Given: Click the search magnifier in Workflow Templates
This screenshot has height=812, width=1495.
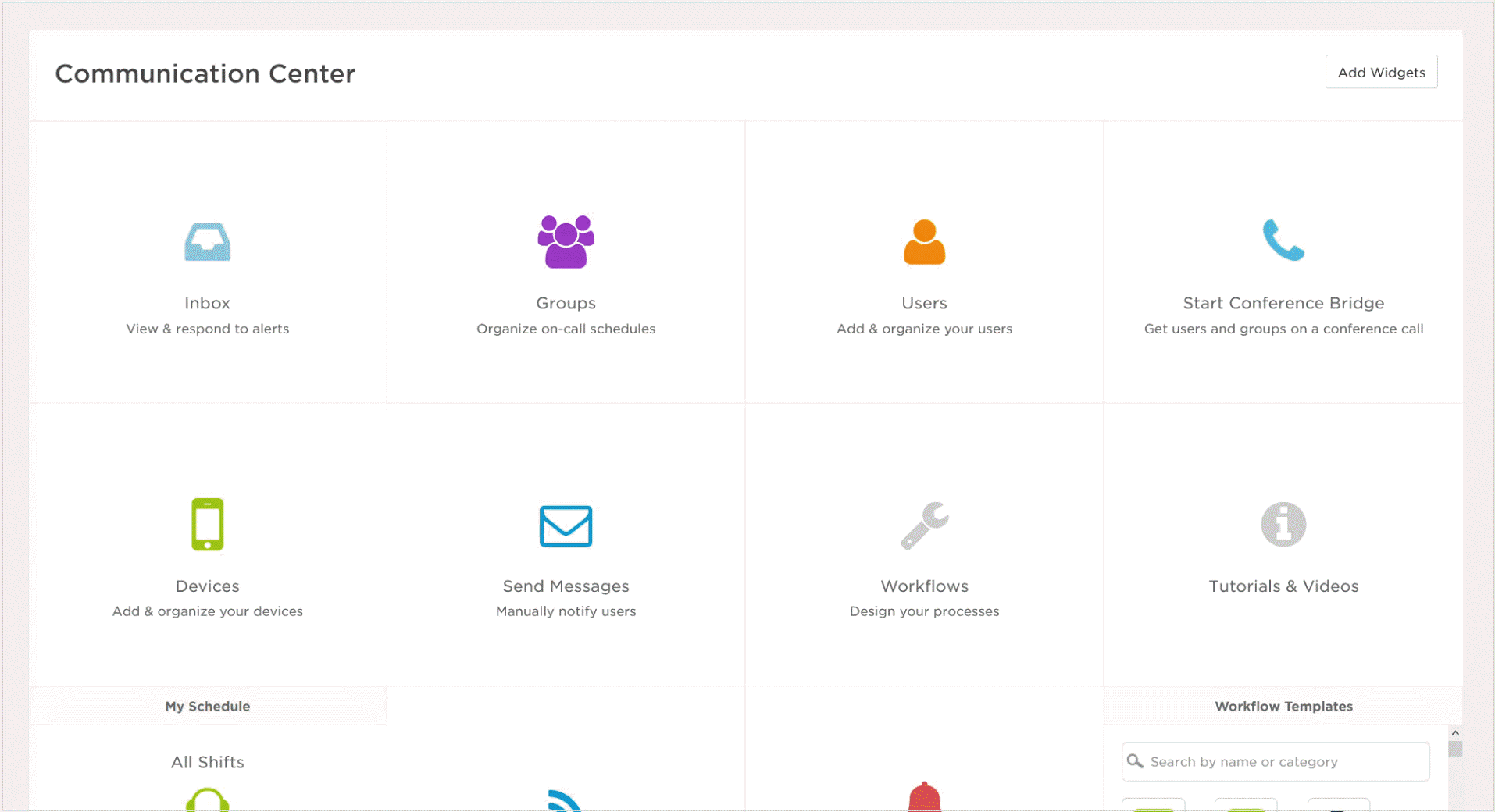Looking at the screenshot, I should coord(1135,761).
